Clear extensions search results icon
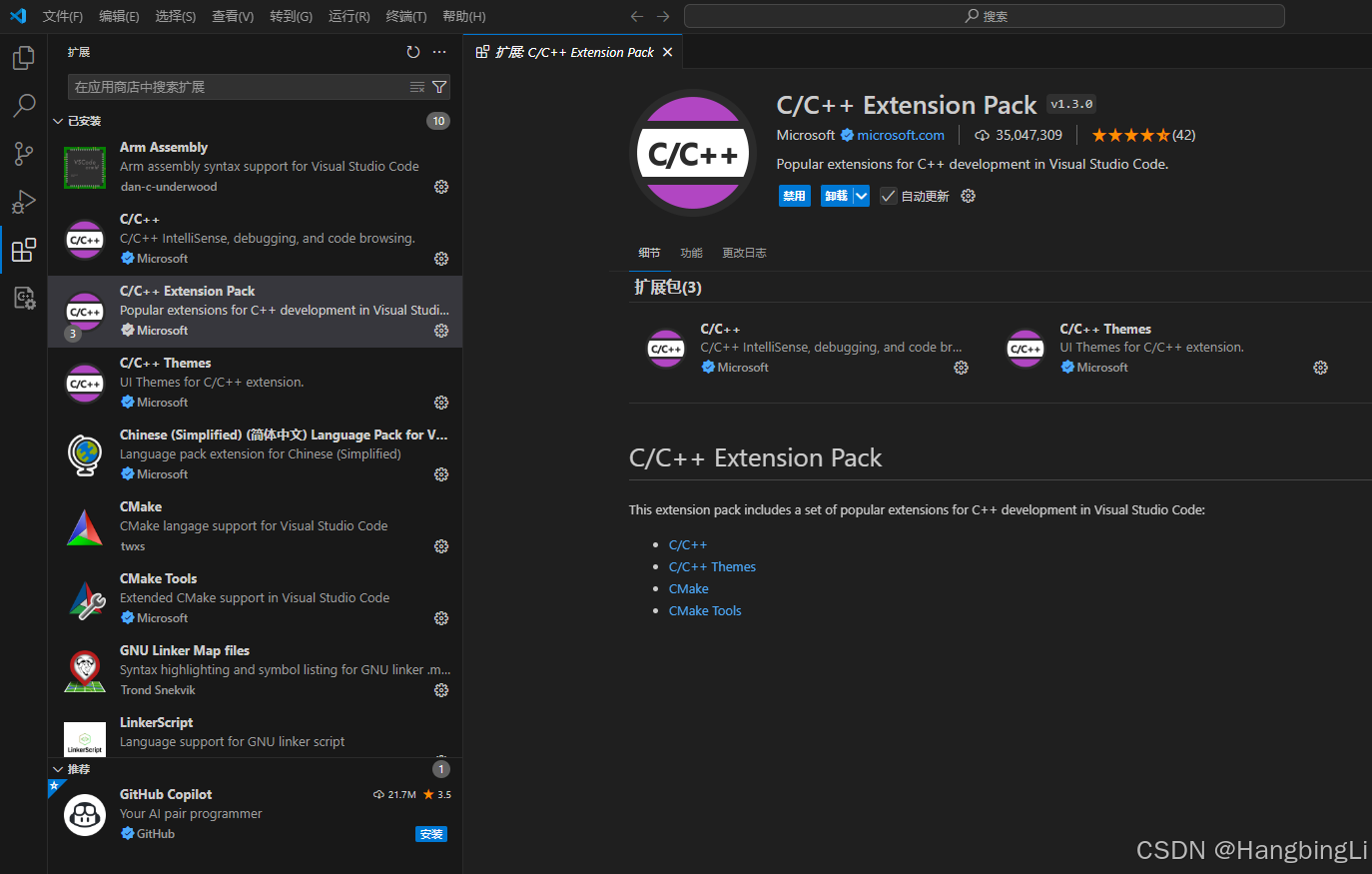1372x874 pixels. [417, 87]
